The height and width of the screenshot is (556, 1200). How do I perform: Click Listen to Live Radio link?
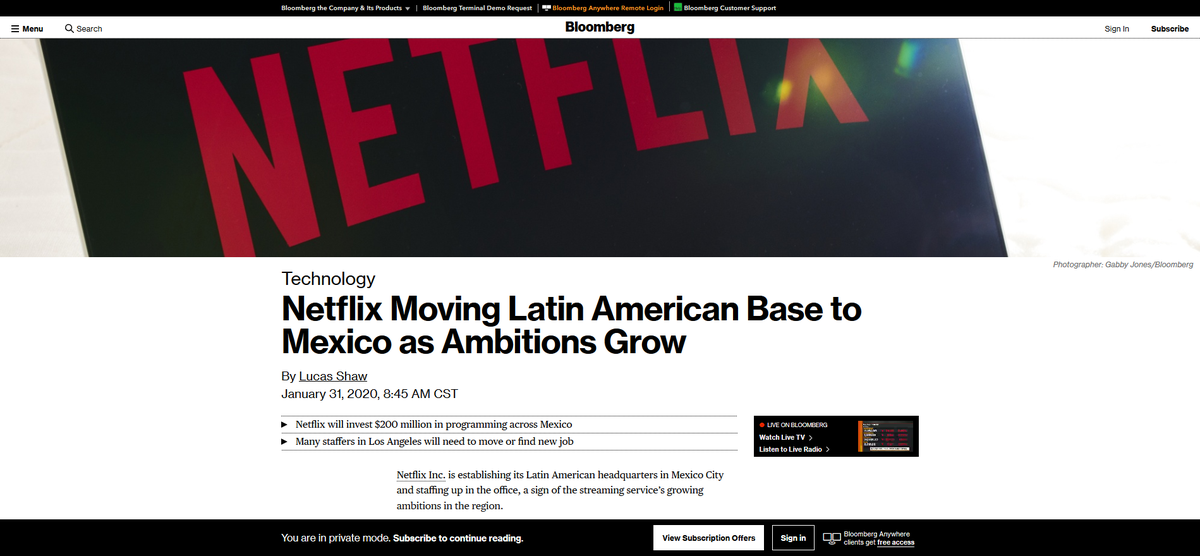tap(790, 449)
